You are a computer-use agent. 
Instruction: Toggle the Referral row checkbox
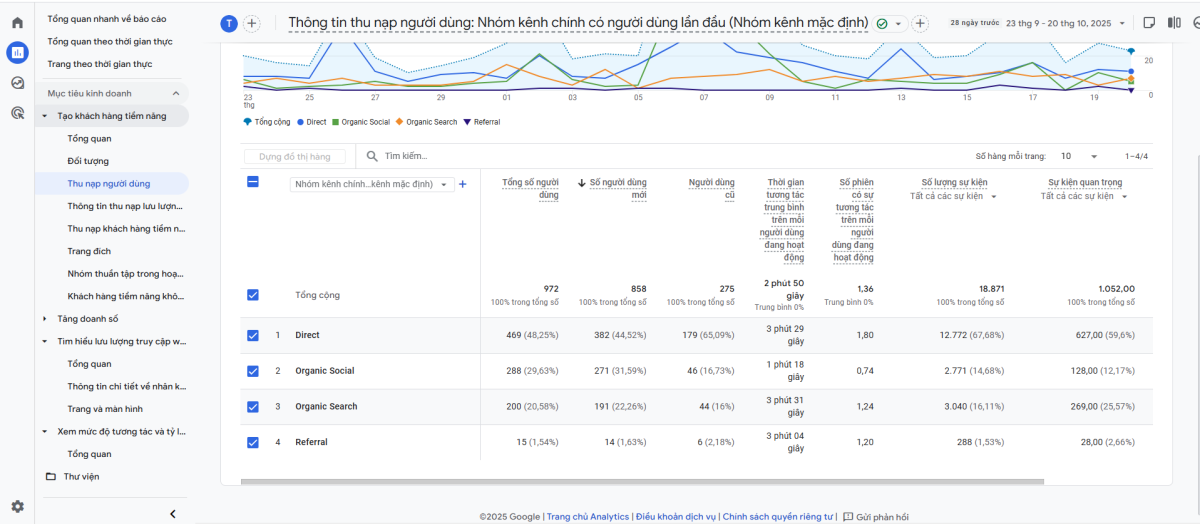[x=253, y=442]
